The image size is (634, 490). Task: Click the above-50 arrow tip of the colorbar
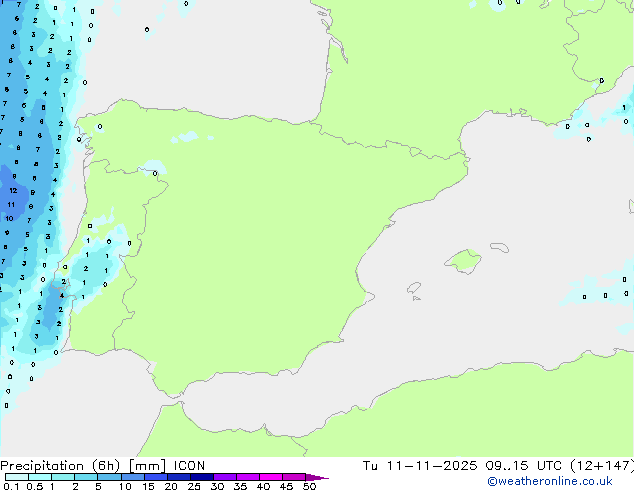(x=317, y=477)
